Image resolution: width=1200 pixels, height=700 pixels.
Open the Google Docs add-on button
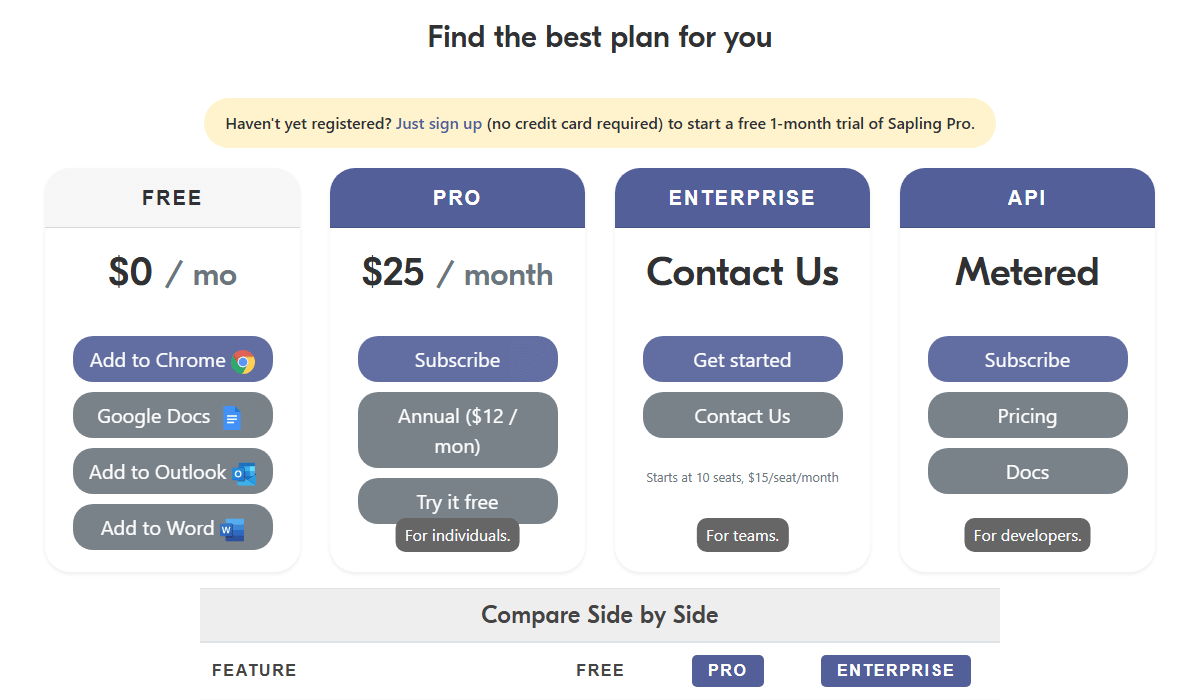(x=172, y=416)
